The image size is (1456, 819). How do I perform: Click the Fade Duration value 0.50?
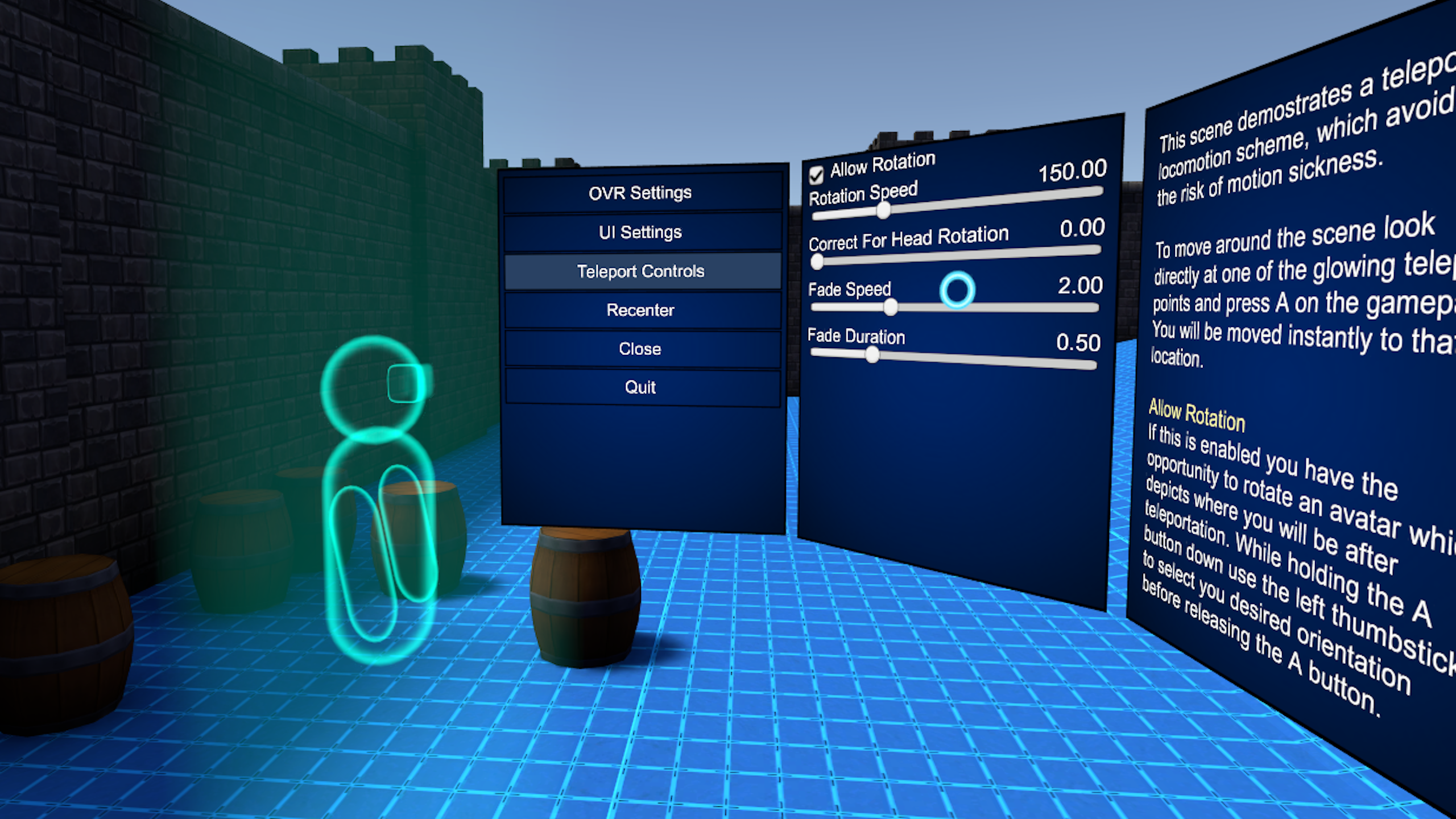[1078, 342]
